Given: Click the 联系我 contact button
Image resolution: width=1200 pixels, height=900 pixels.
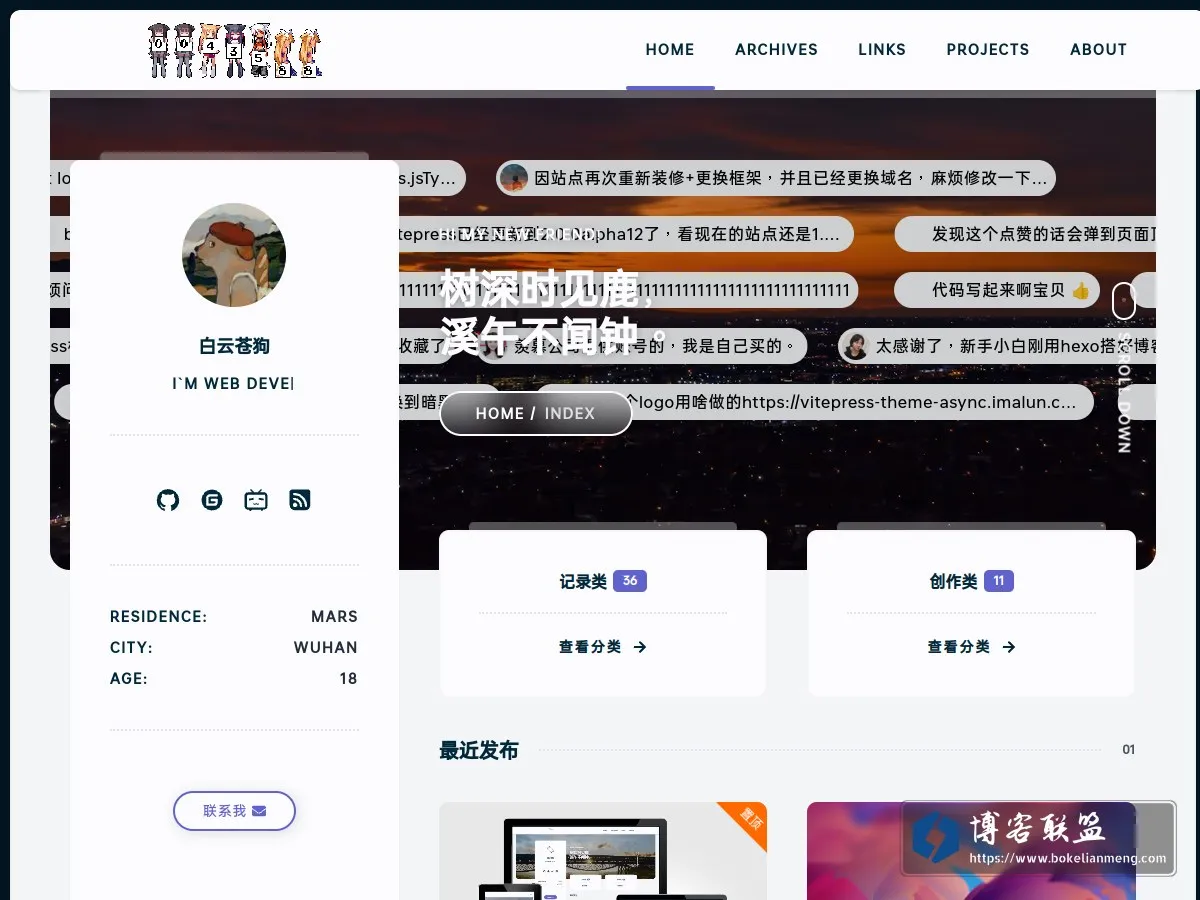Looking at the screenshot, I should click(234, 811).
